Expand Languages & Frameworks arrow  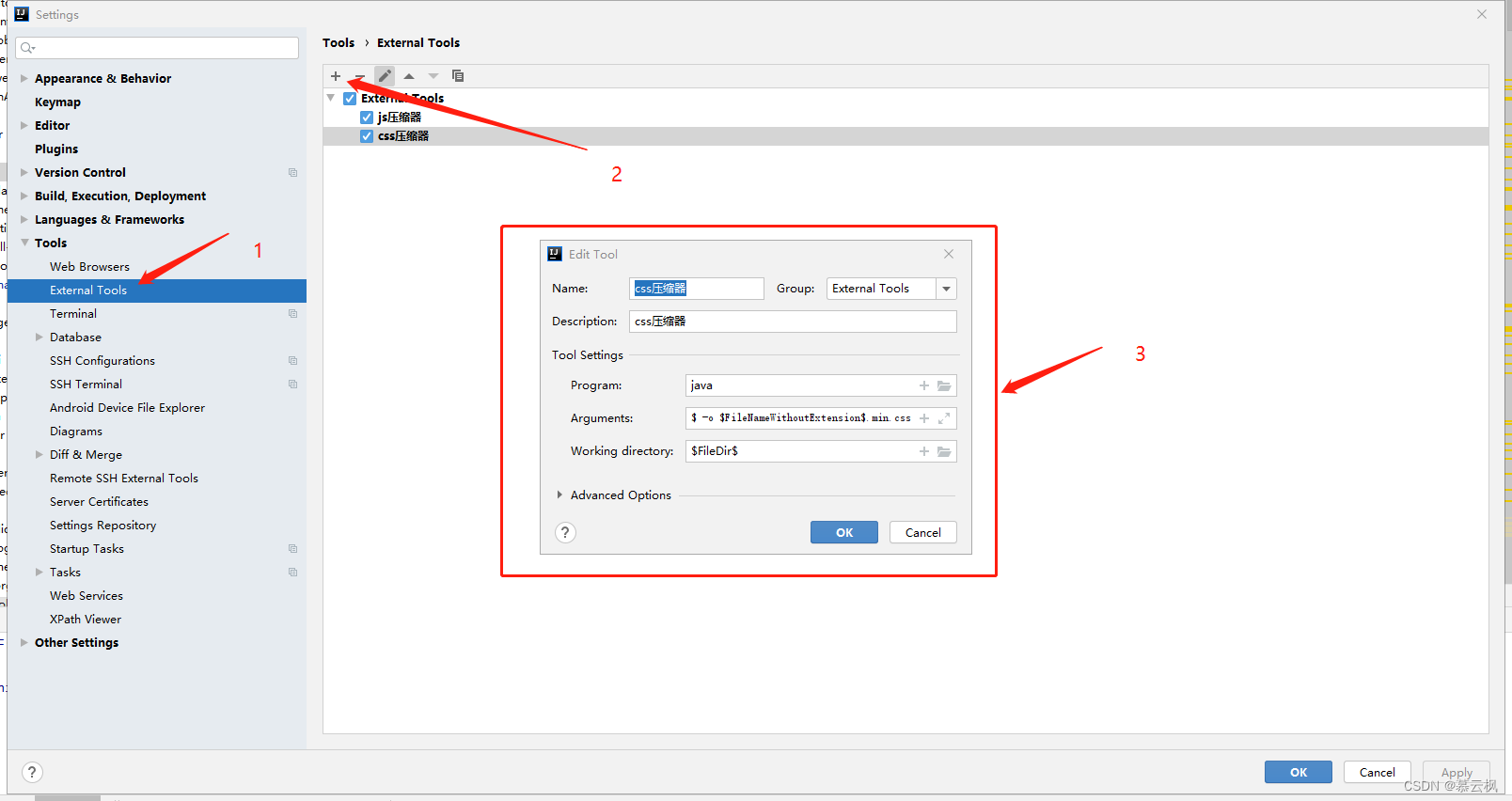pos(24,220)
